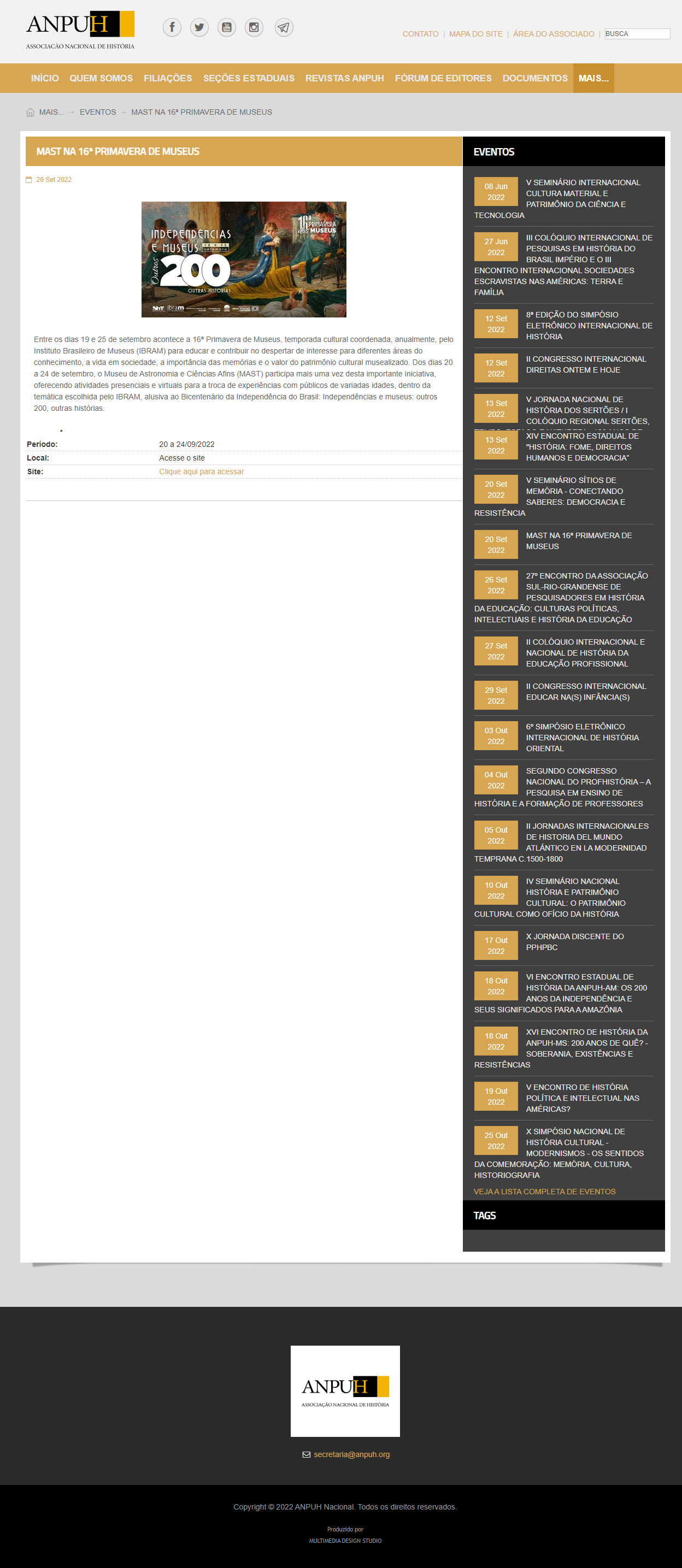682x1568 pixels.
Task: Click the ANPUH logo in header
Action: 80,30
